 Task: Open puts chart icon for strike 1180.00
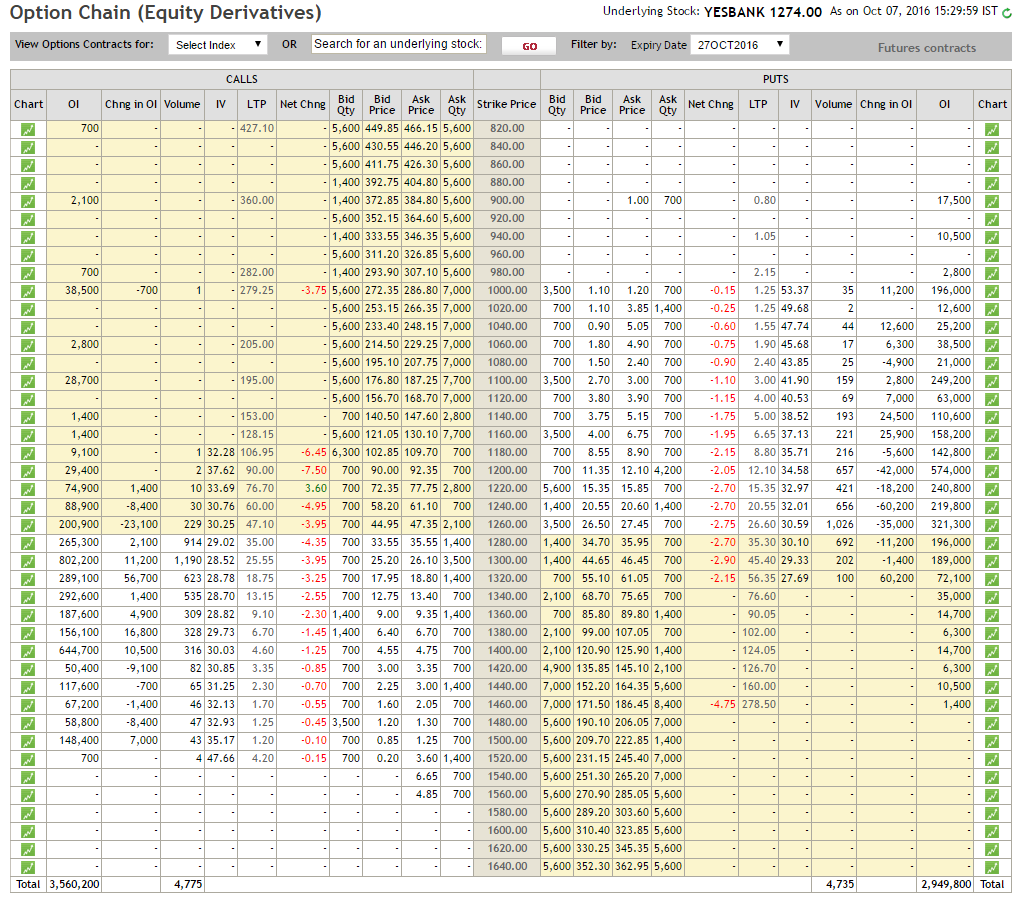(x=991, y=453)
